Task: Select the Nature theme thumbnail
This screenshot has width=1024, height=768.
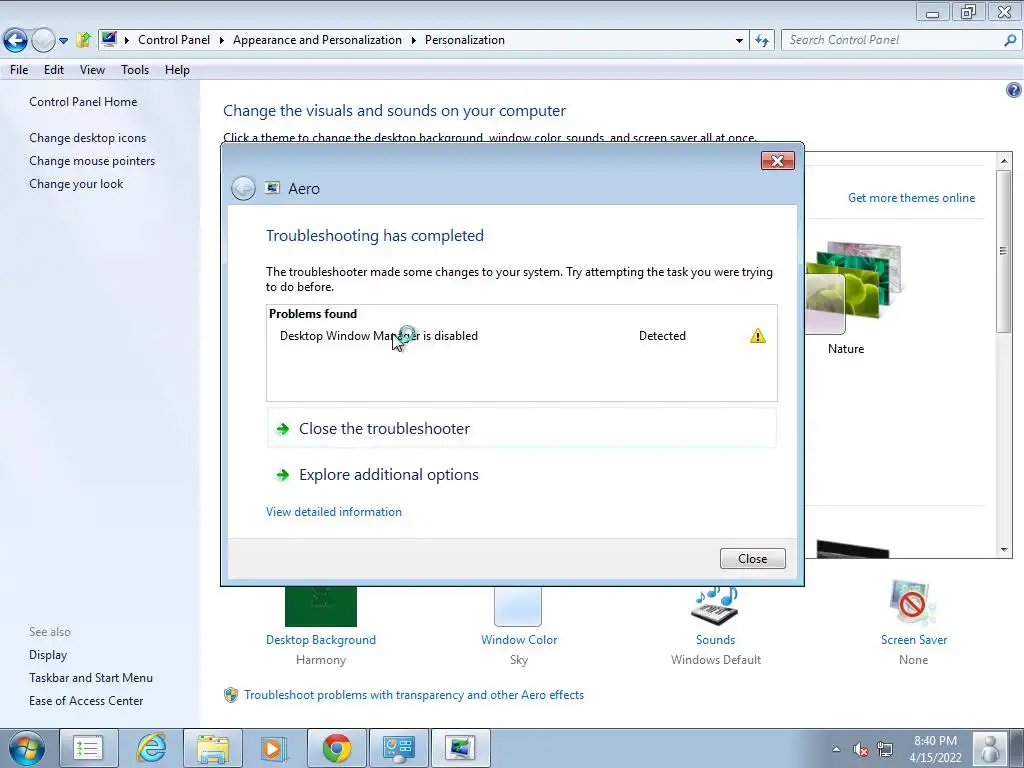Action: click(x=853, y=288)
